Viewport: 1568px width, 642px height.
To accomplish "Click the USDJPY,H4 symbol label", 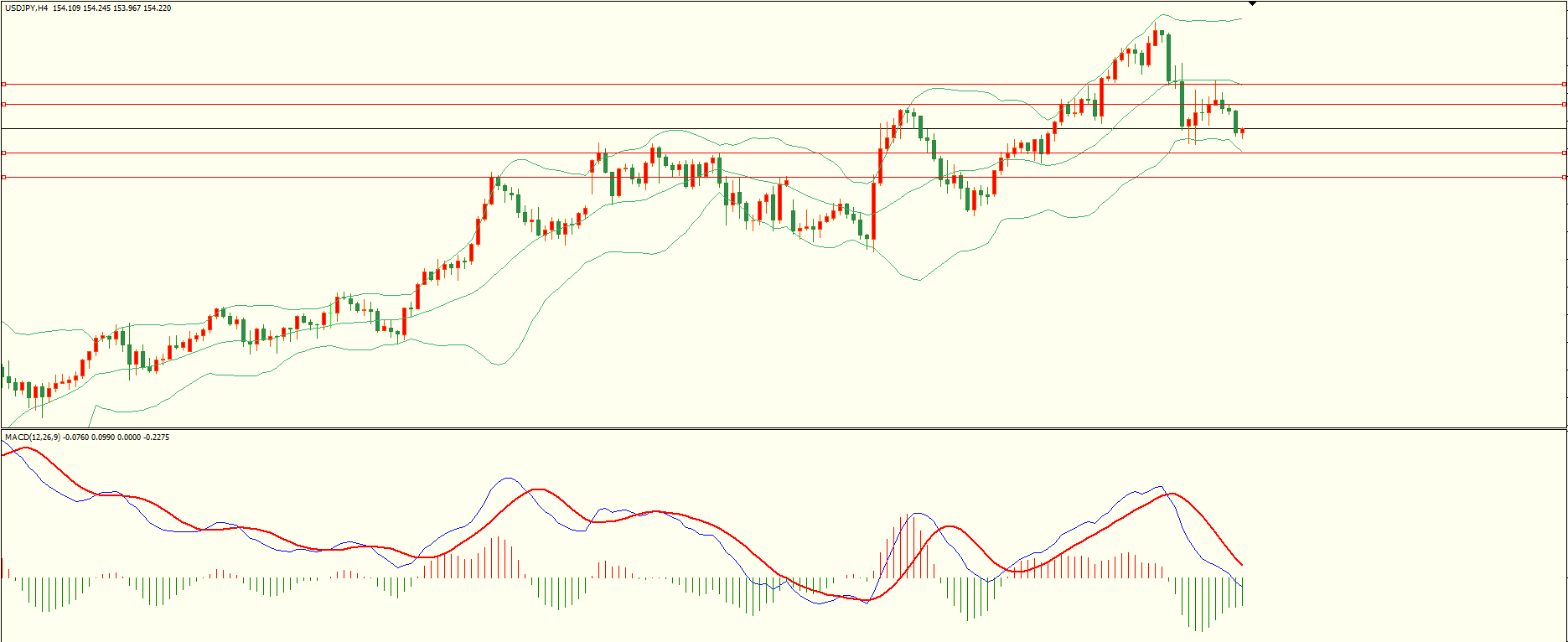I will [26, 8].
